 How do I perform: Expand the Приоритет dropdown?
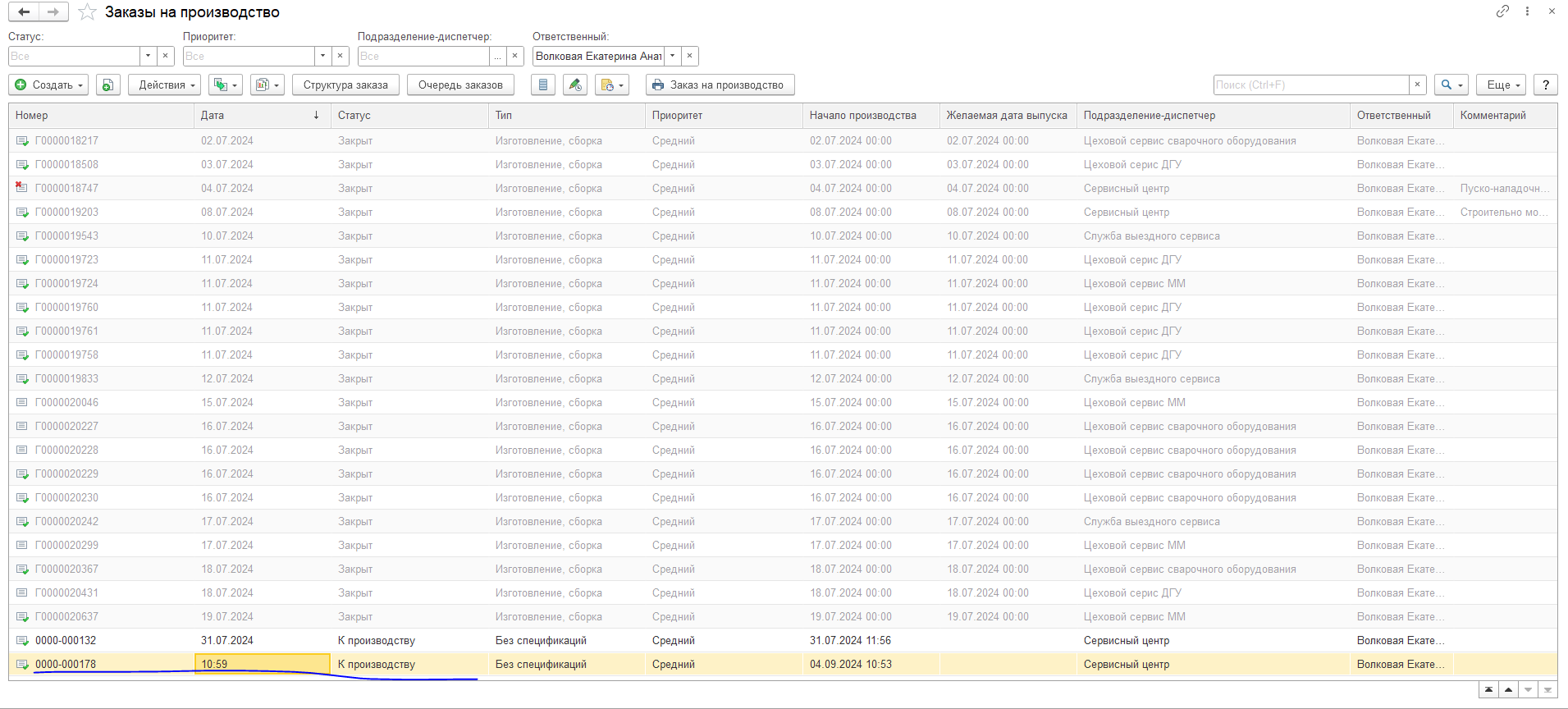pyautogui.click(x=322, y=56)
